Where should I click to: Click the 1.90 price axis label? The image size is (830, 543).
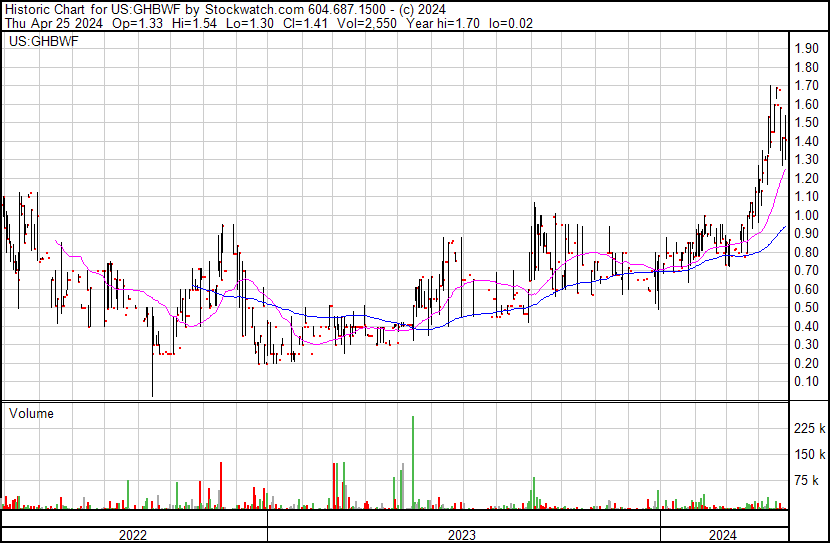click(x=808, y=49)
